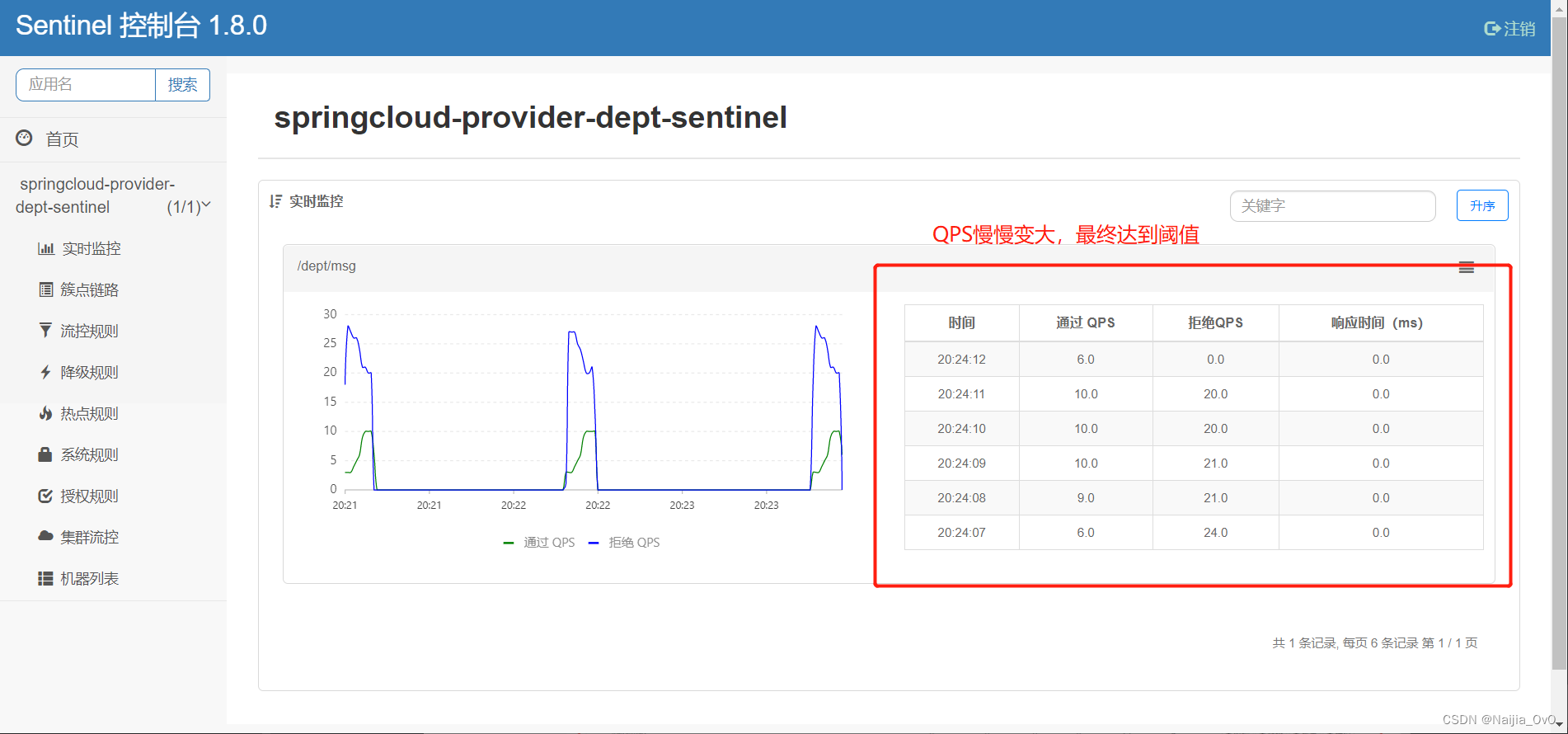Click the 集群流控 cloud icon
Screen dimensions: 1568x734
point(46,536)
